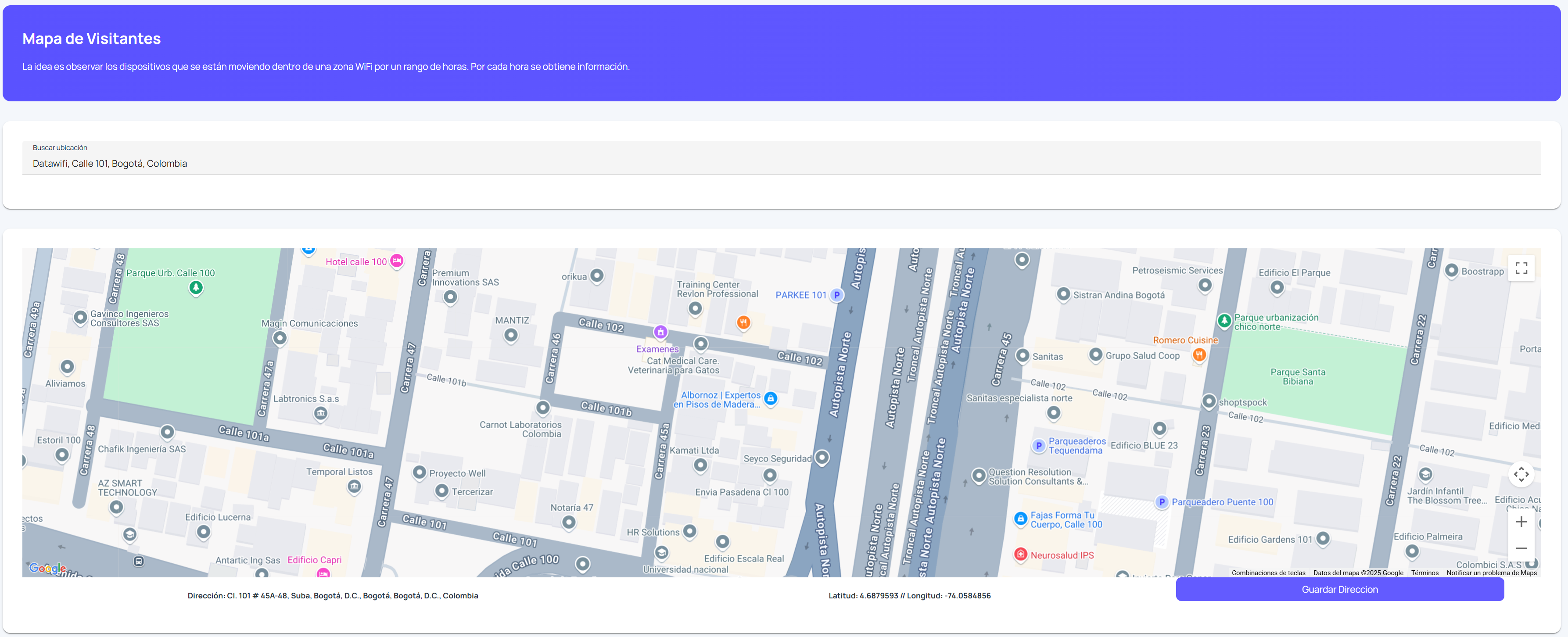The height and width of the screenshot is (637, 1568).
Task: Click the Hotel calle 100 lodging pin
Action: pos(397,261)
